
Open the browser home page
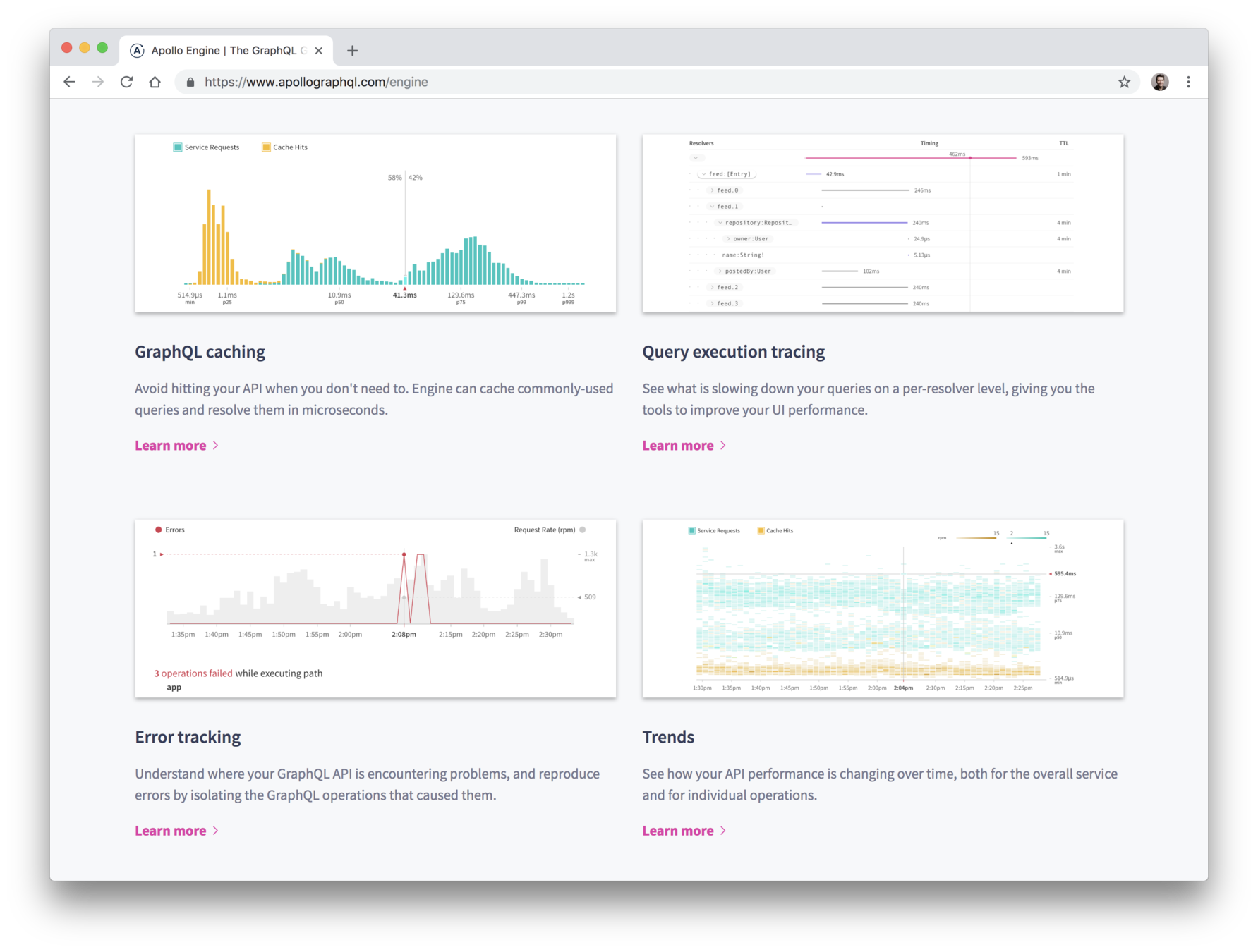[155, 82]
